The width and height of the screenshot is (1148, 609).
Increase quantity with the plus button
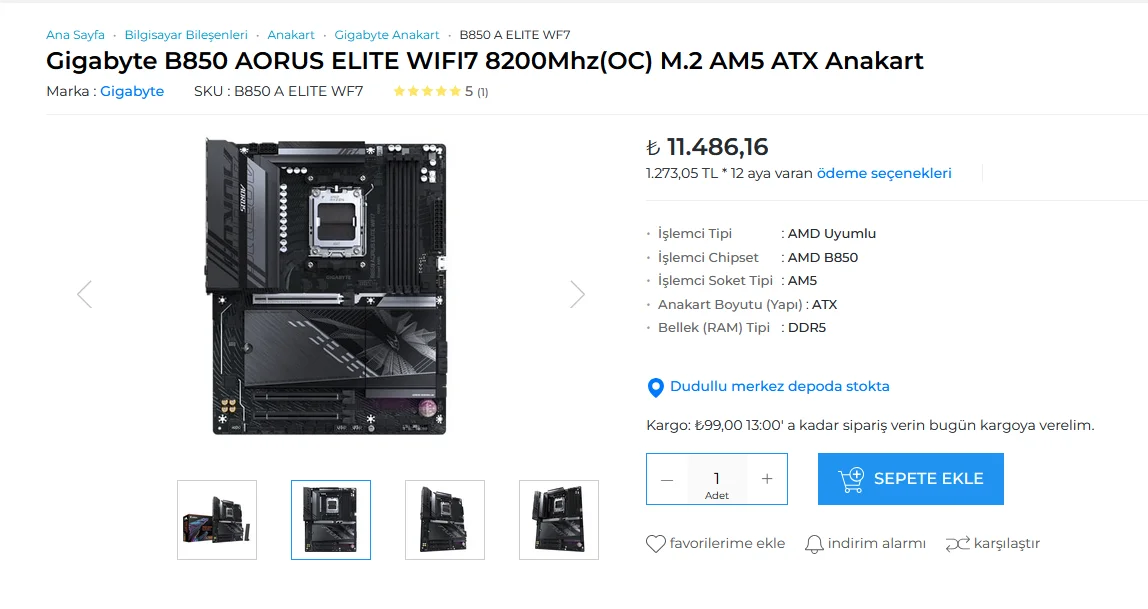pos(767,479)
